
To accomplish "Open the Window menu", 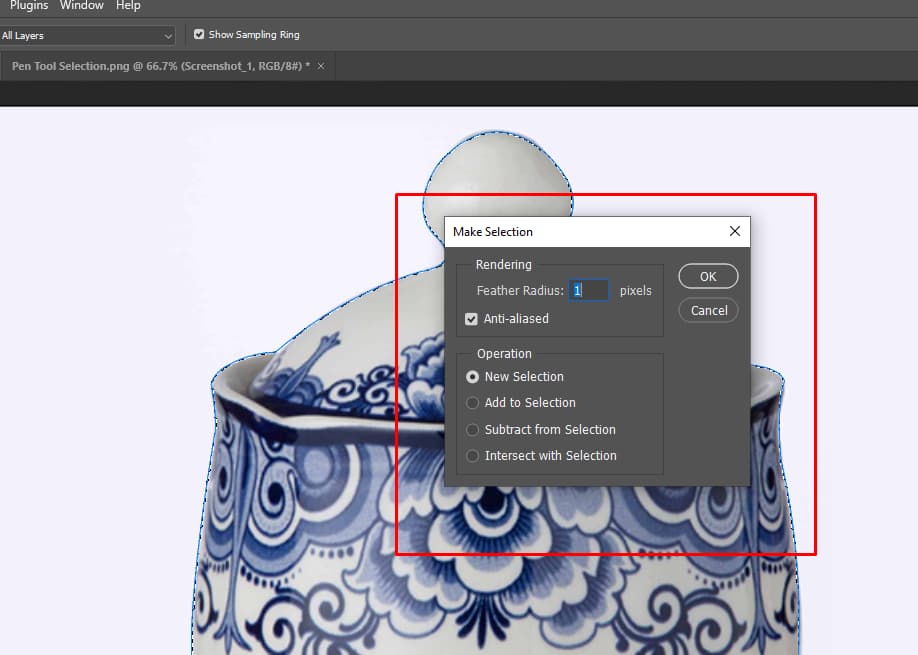I will click(x=81, y=5).
